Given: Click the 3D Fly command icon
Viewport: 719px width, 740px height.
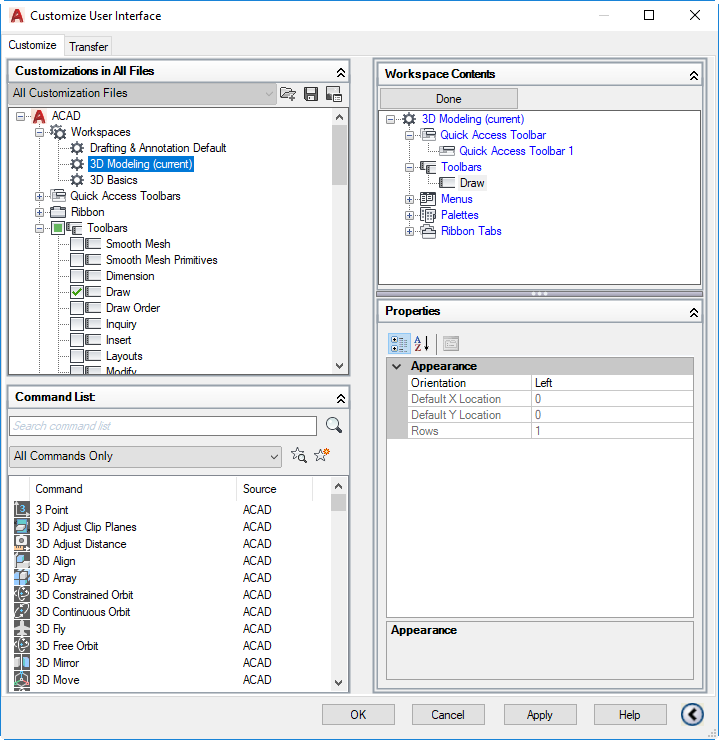Looking at the screenshot, I should point(22,628).
